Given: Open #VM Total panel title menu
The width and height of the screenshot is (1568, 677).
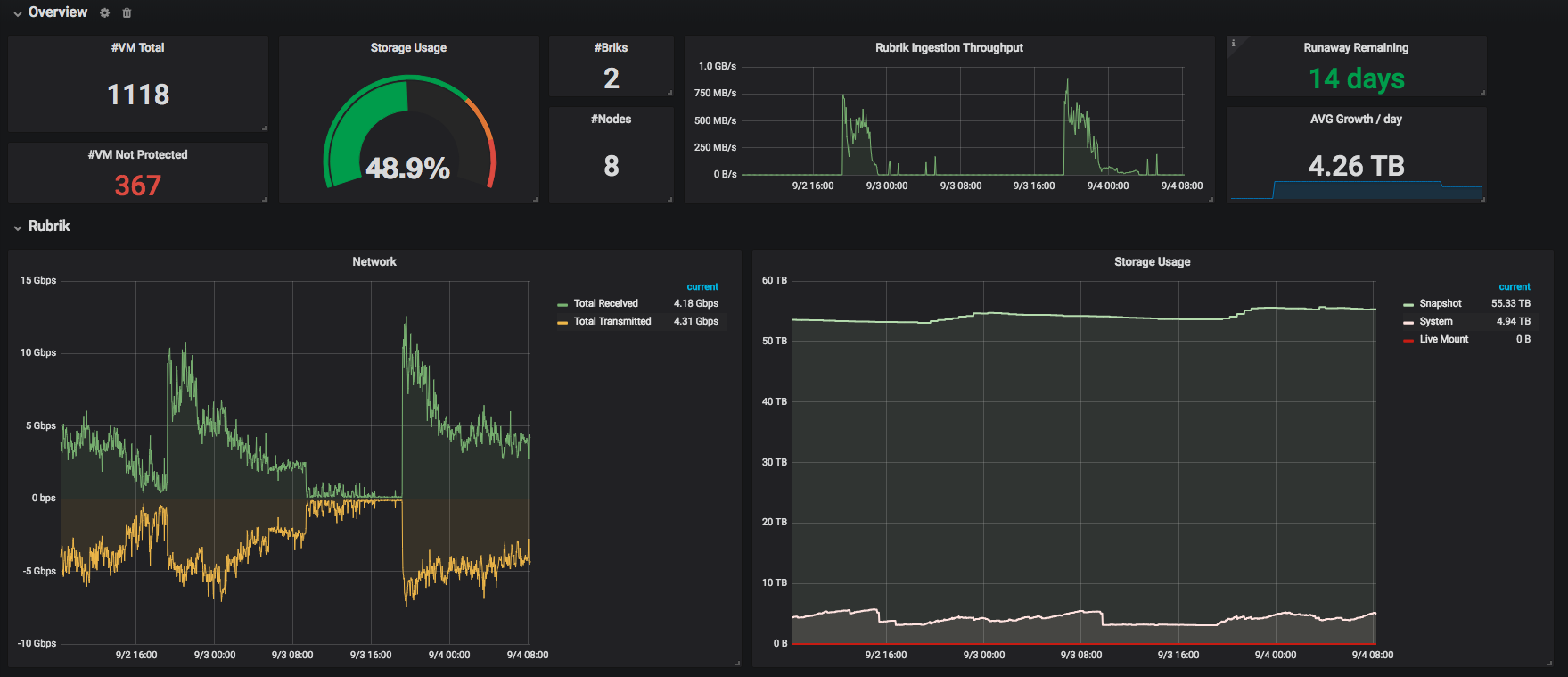Looking at the screenshot, I should 137,47.
